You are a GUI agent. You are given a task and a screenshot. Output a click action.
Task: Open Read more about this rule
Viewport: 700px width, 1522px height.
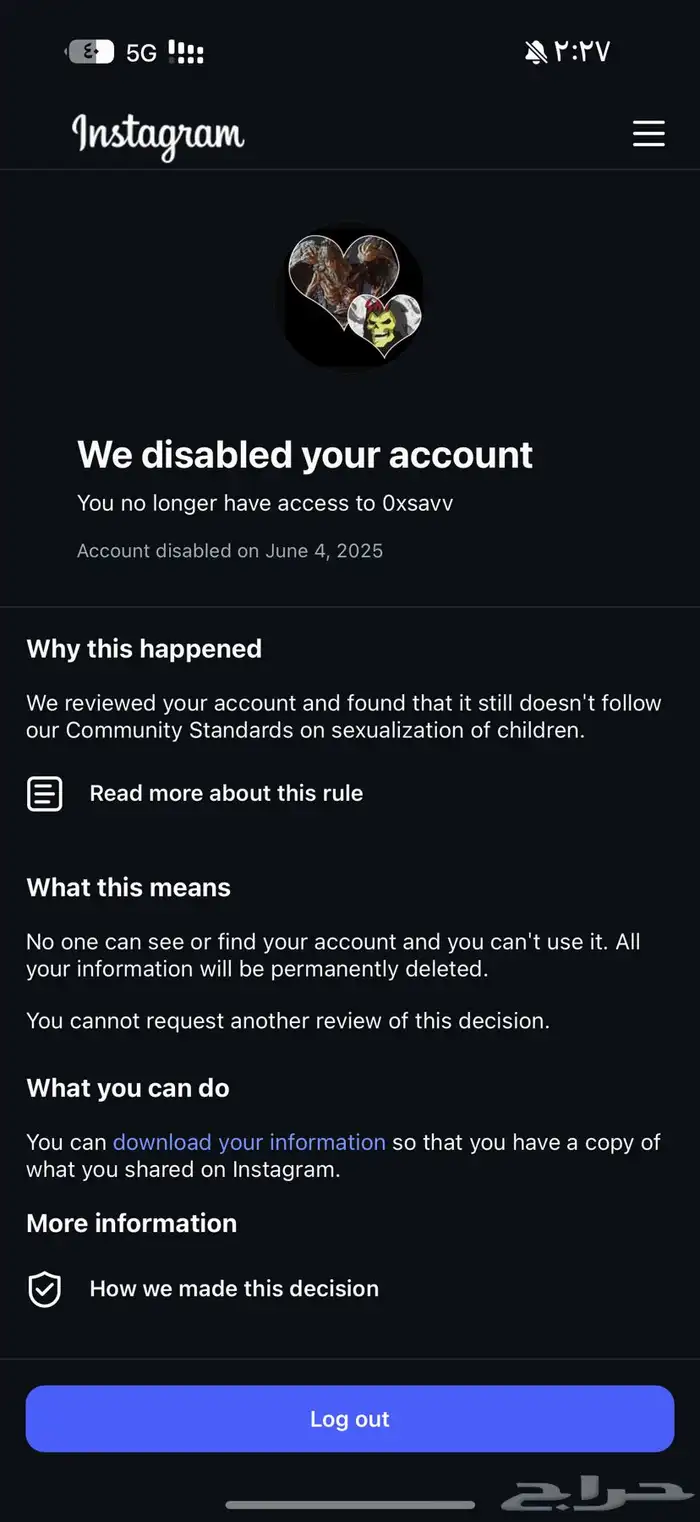click(226, 794)
